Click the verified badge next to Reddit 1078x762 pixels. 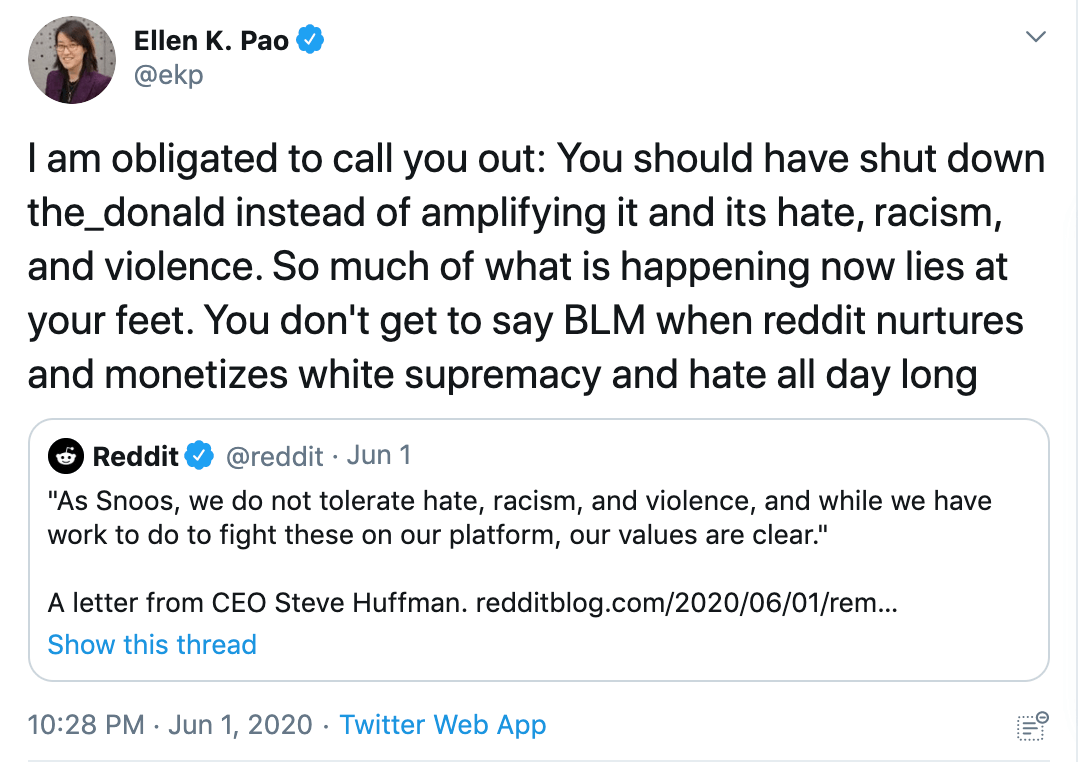point(199,455)
